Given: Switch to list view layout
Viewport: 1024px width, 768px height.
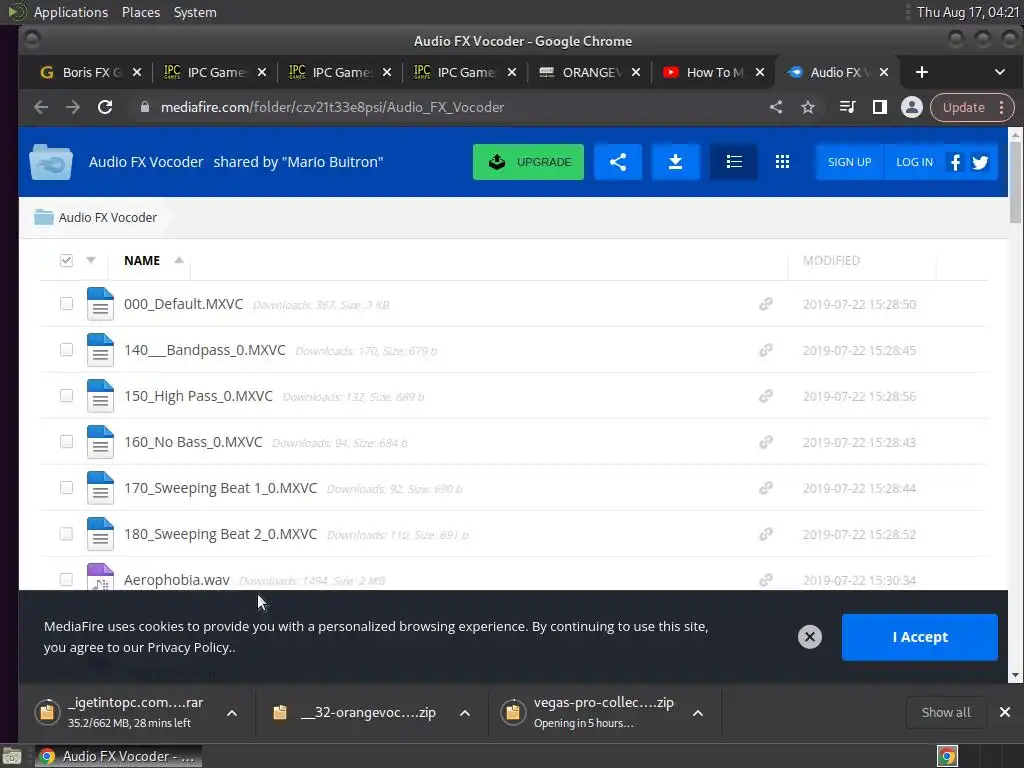Looking at the screenshot, I should (x=734, y=162).
